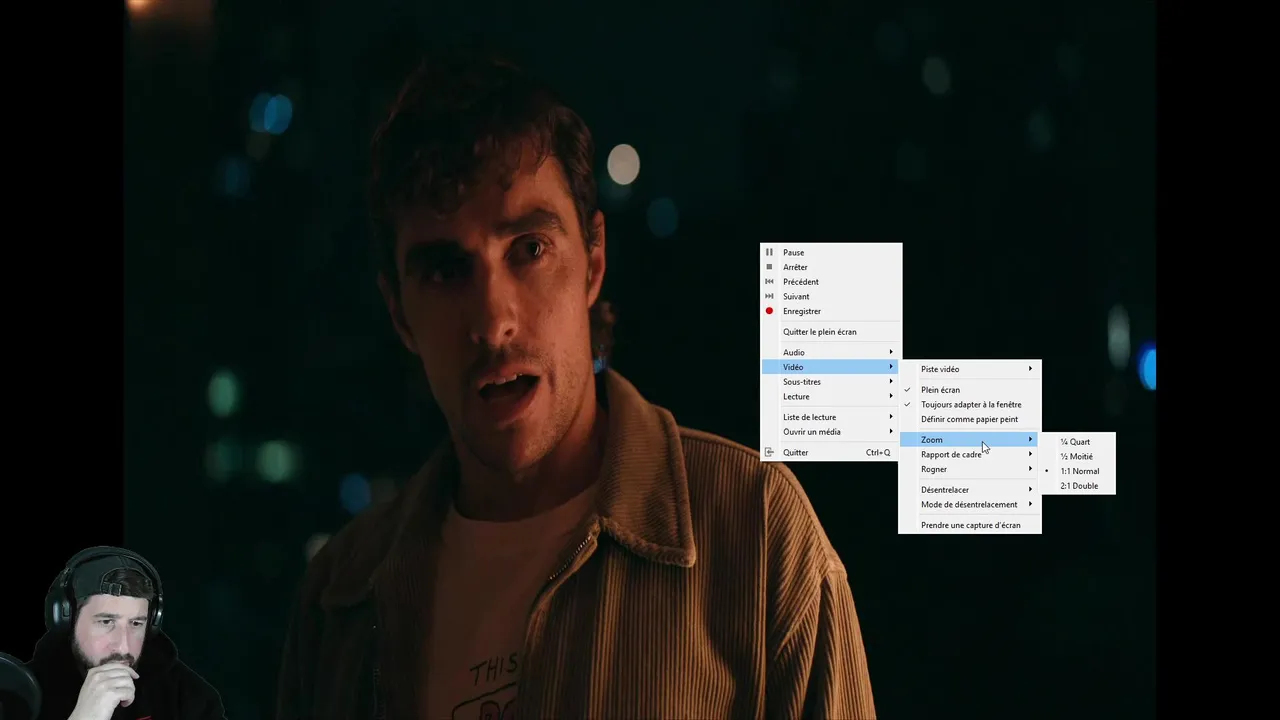
Task: Open the Piste vidéo submenu
Action: [x=969, y=369]
